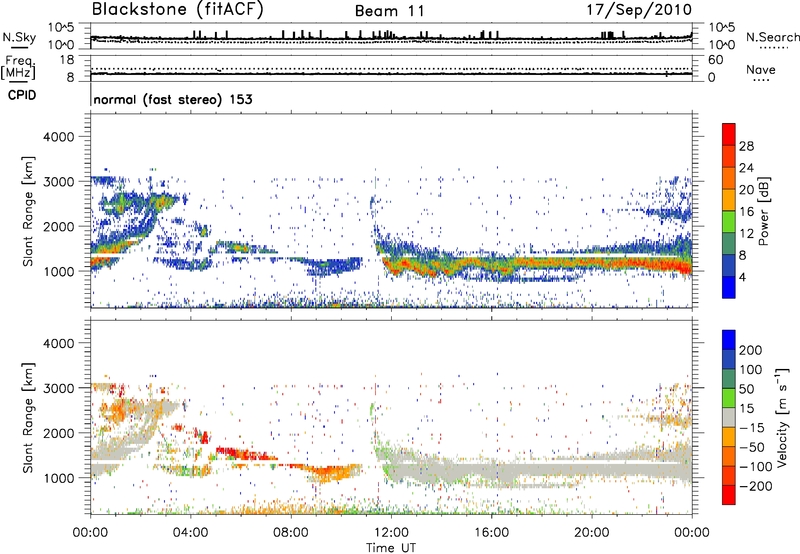Screen dimensions: 800x554
Task: Select the 'CPID' row label
Action: coord(22,95)
